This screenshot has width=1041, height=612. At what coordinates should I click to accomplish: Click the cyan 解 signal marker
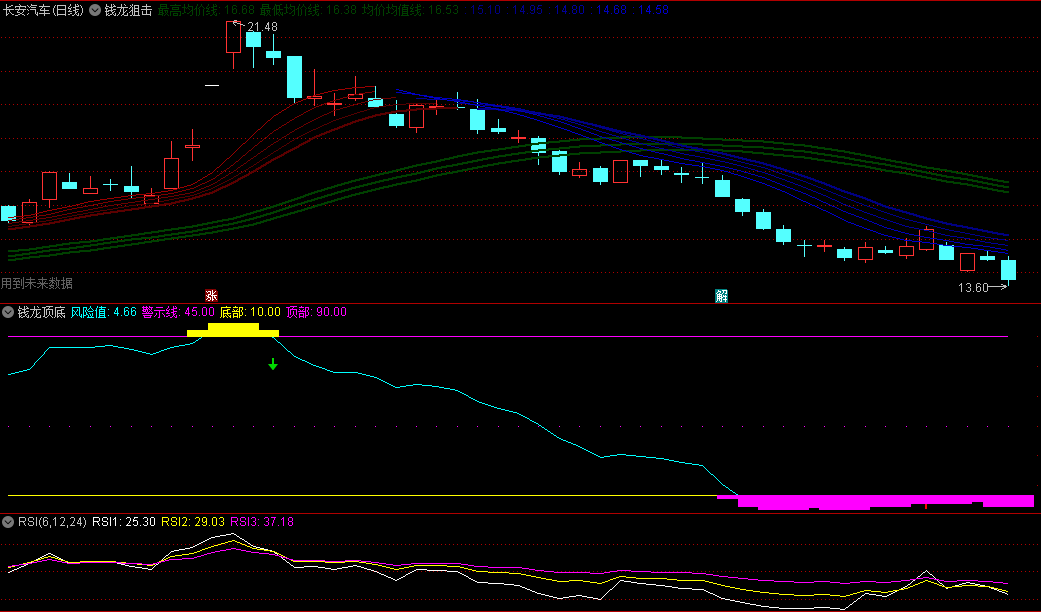pyautogui.click(x=722, y=296)
